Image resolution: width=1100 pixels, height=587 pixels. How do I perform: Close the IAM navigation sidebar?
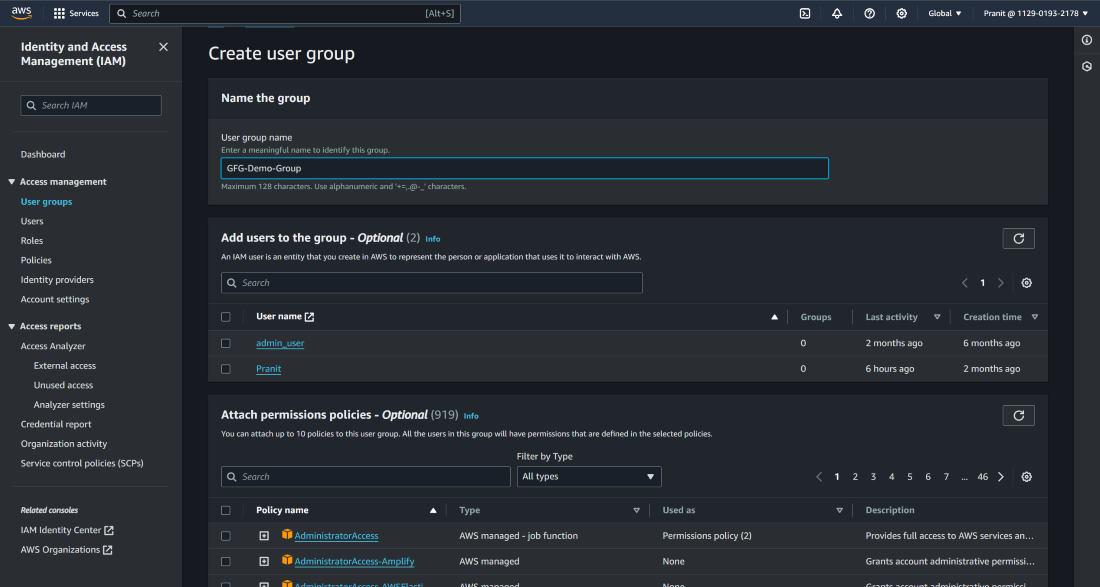pyautogui.click(x=163, y=47)
